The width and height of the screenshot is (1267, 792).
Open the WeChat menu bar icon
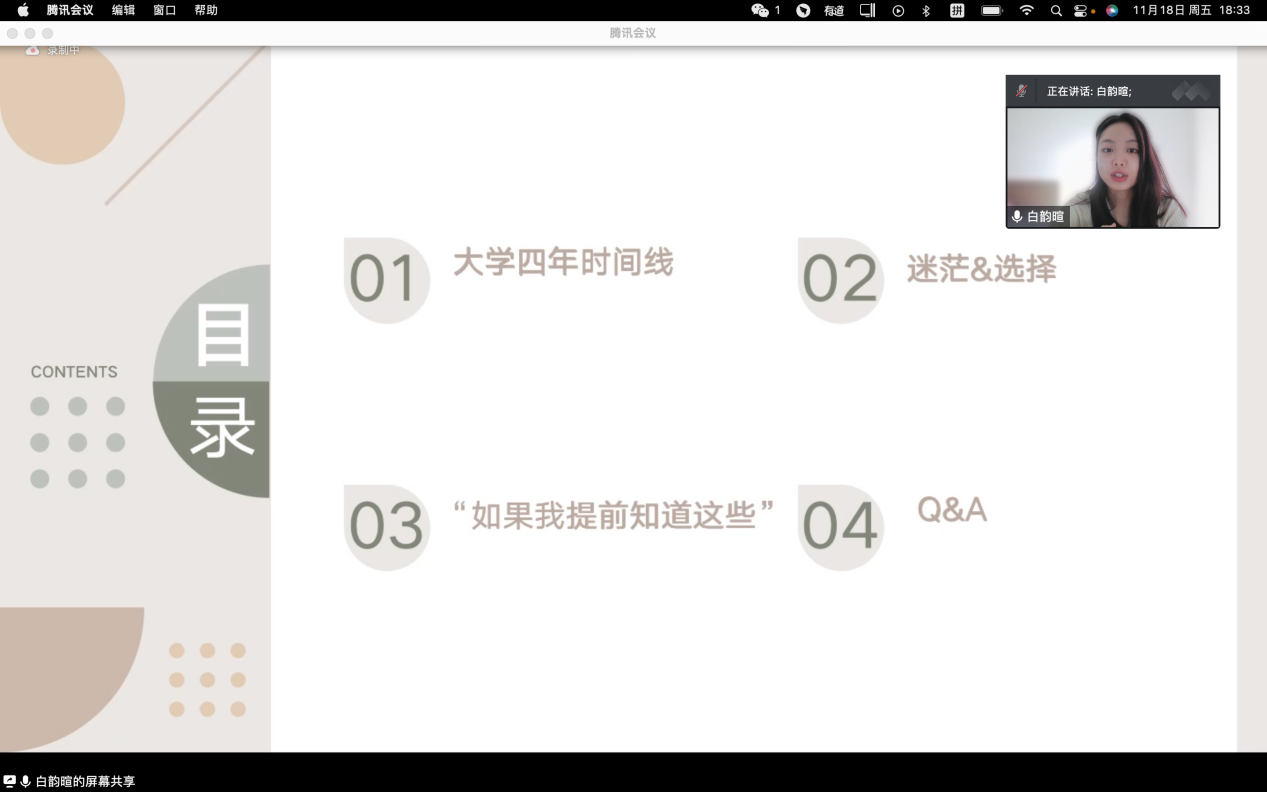coord(760,10)
